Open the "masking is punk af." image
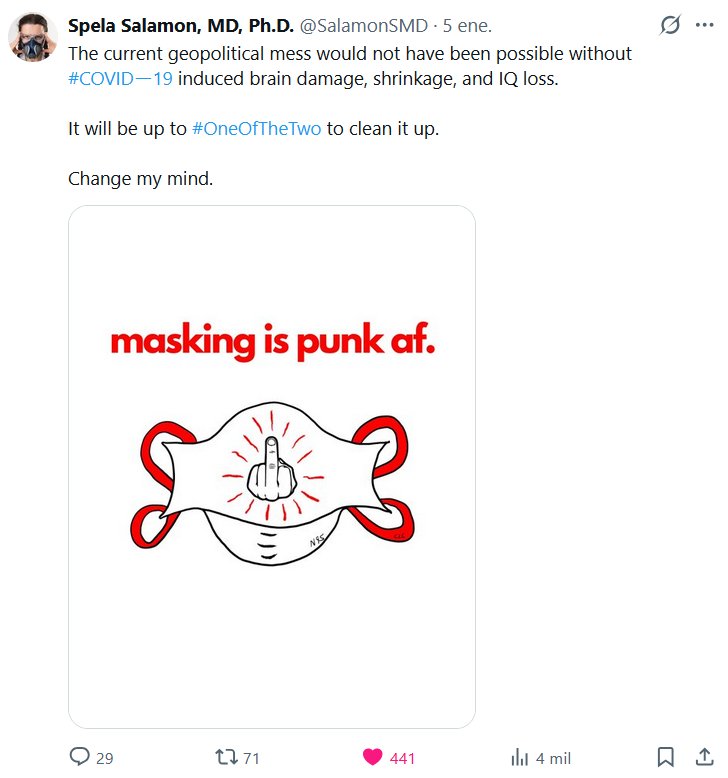The height and width of the screenshot is (778, 728). pyautogui.click(x=271, y=466)
